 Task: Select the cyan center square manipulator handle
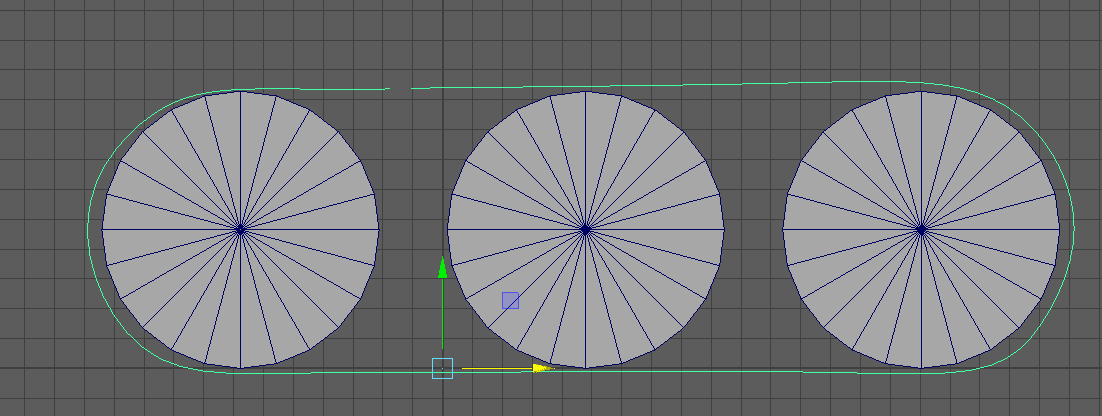pyautogui.click(x=442, y=368)
